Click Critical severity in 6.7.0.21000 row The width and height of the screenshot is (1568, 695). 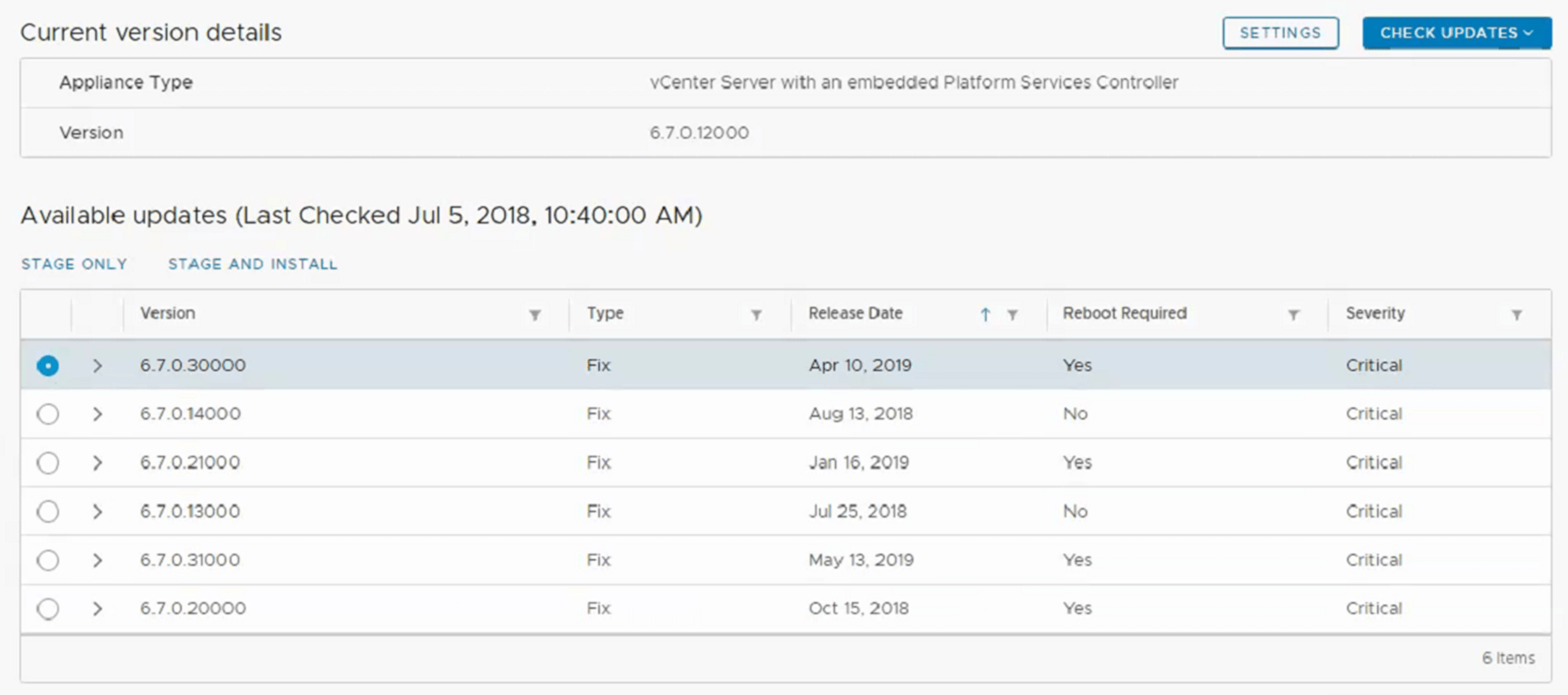[1374, 462]
